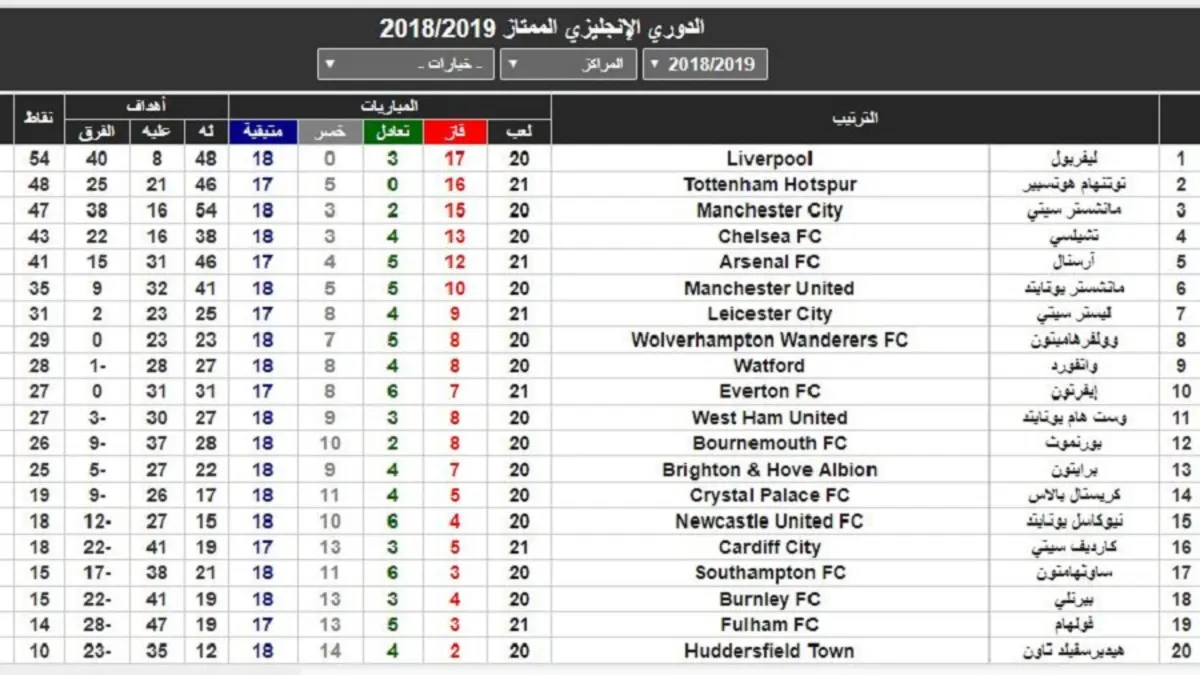
Task: Select the blue متبقية column header
Action: 263,132
